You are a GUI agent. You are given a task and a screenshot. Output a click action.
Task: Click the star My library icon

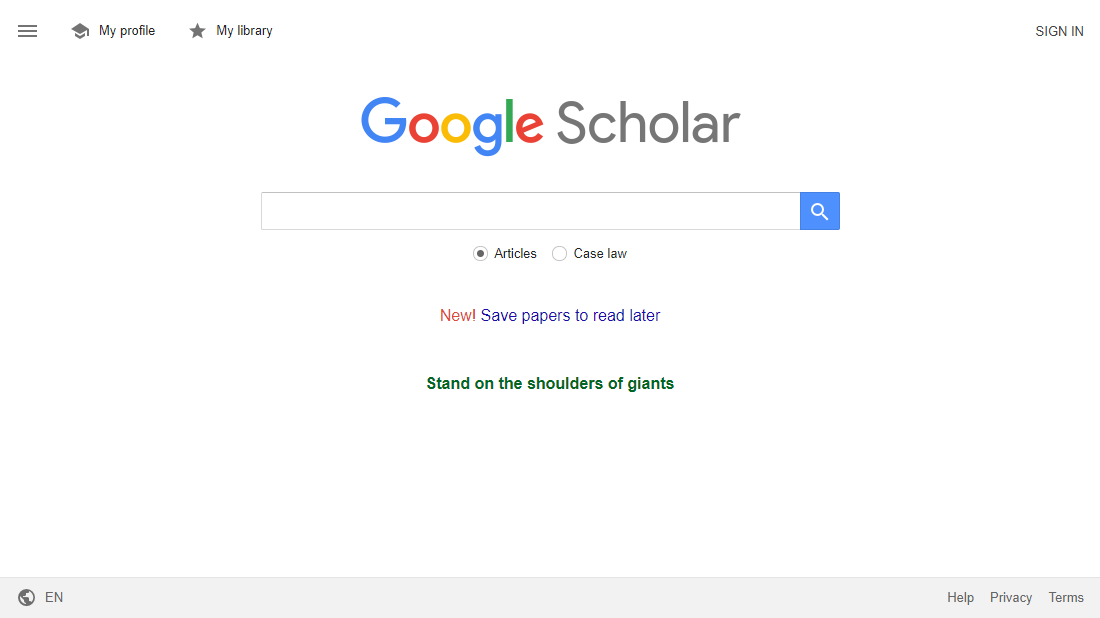pyautogui.click(x=197, y=31)
